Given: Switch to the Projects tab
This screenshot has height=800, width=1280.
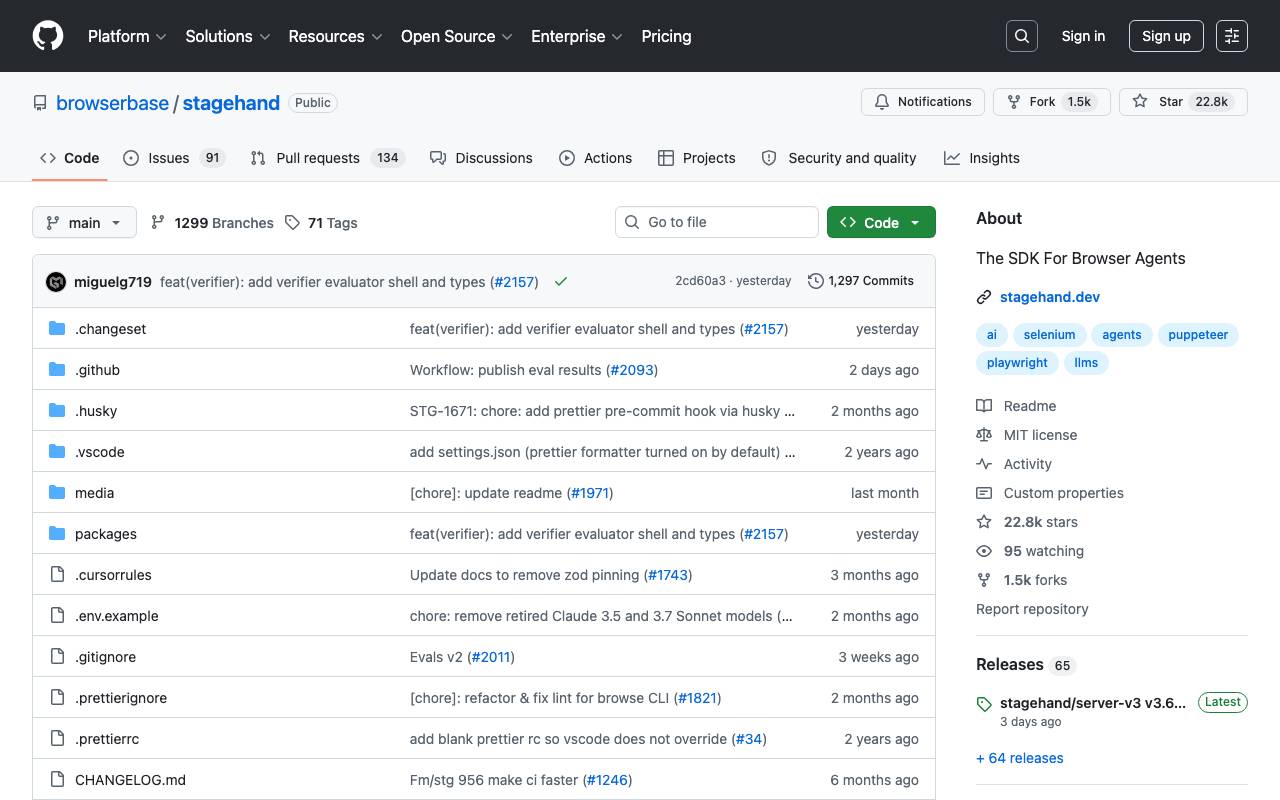Looking at the screenshot, I should [x=696, y=158].
